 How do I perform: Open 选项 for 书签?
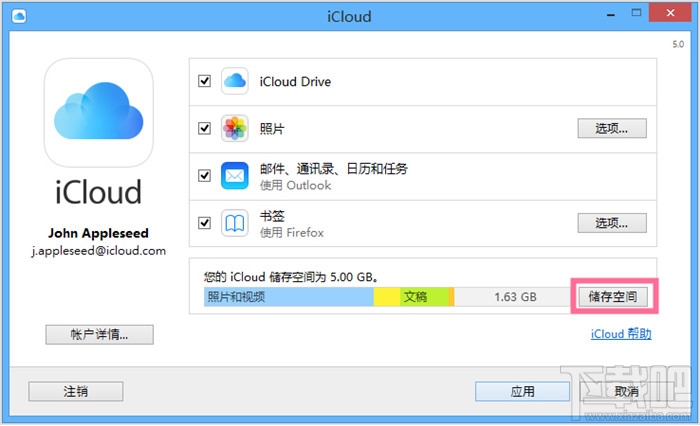612,223
